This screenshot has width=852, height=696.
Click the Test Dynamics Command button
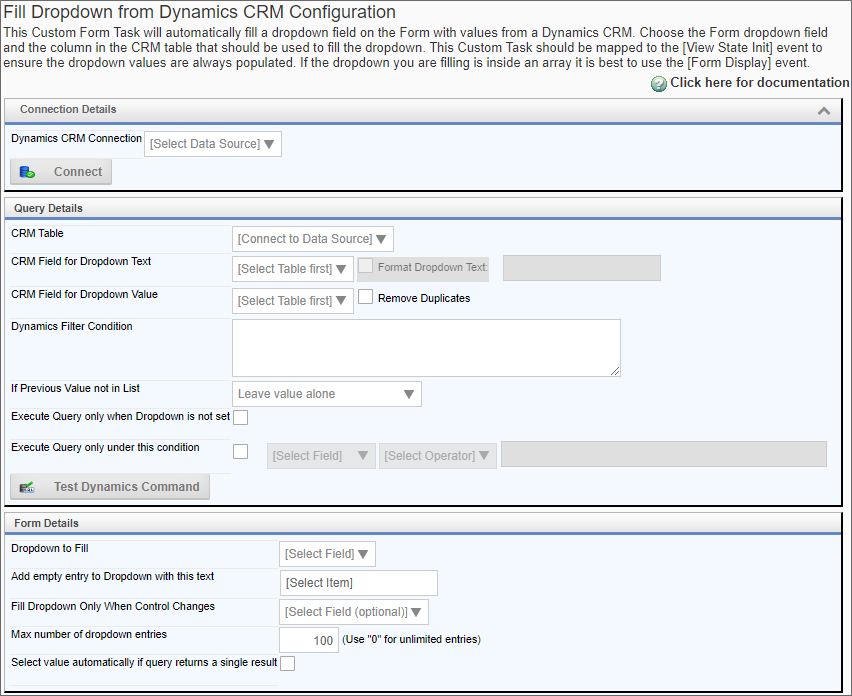click(x=110, y=487)
